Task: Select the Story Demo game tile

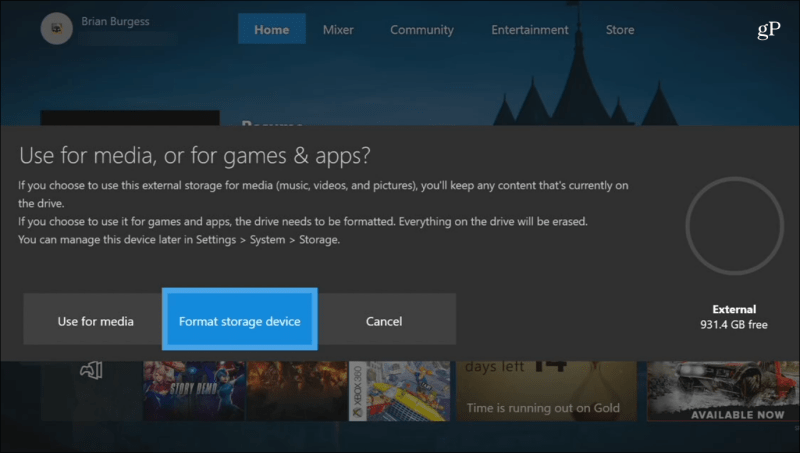Action: [x=194, y=391]
